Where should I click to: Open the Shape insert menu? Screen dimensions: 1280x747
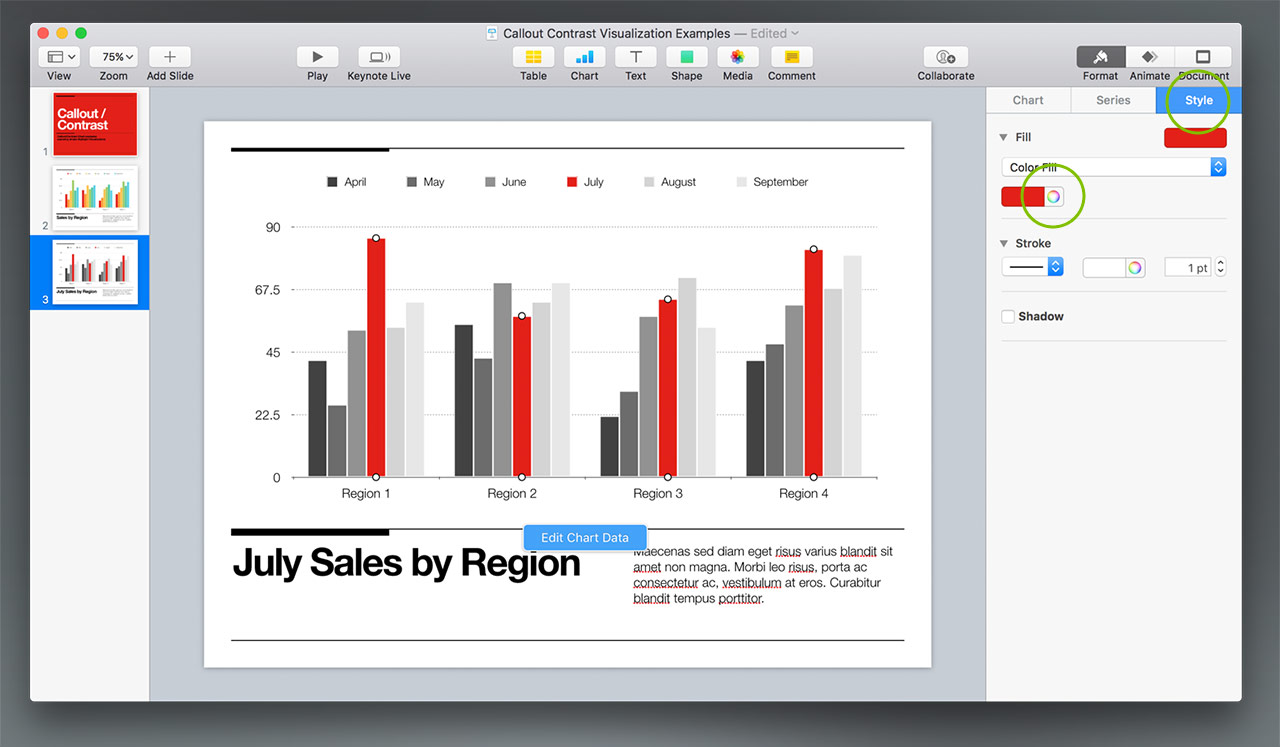tap(686, 57)
